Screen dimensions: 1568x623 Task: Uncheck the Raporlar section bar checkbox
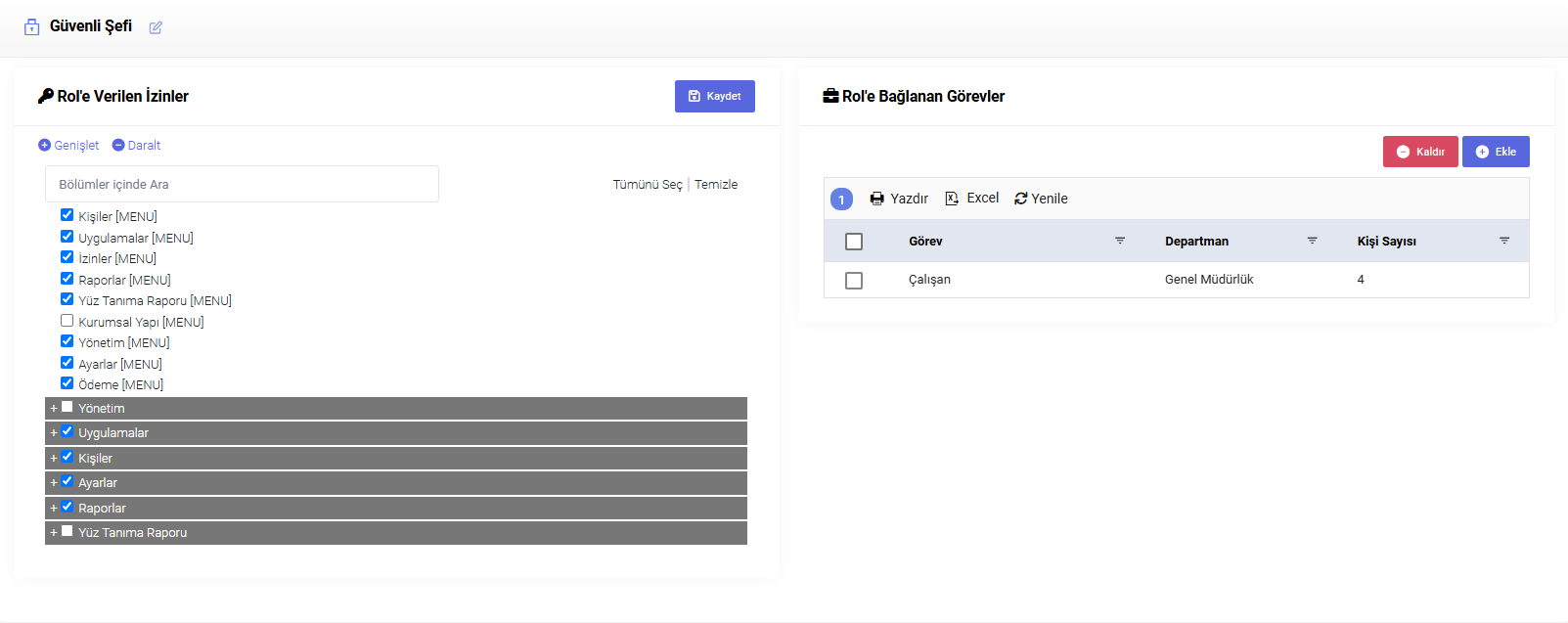pyautogui.click(x=67, y=507)
